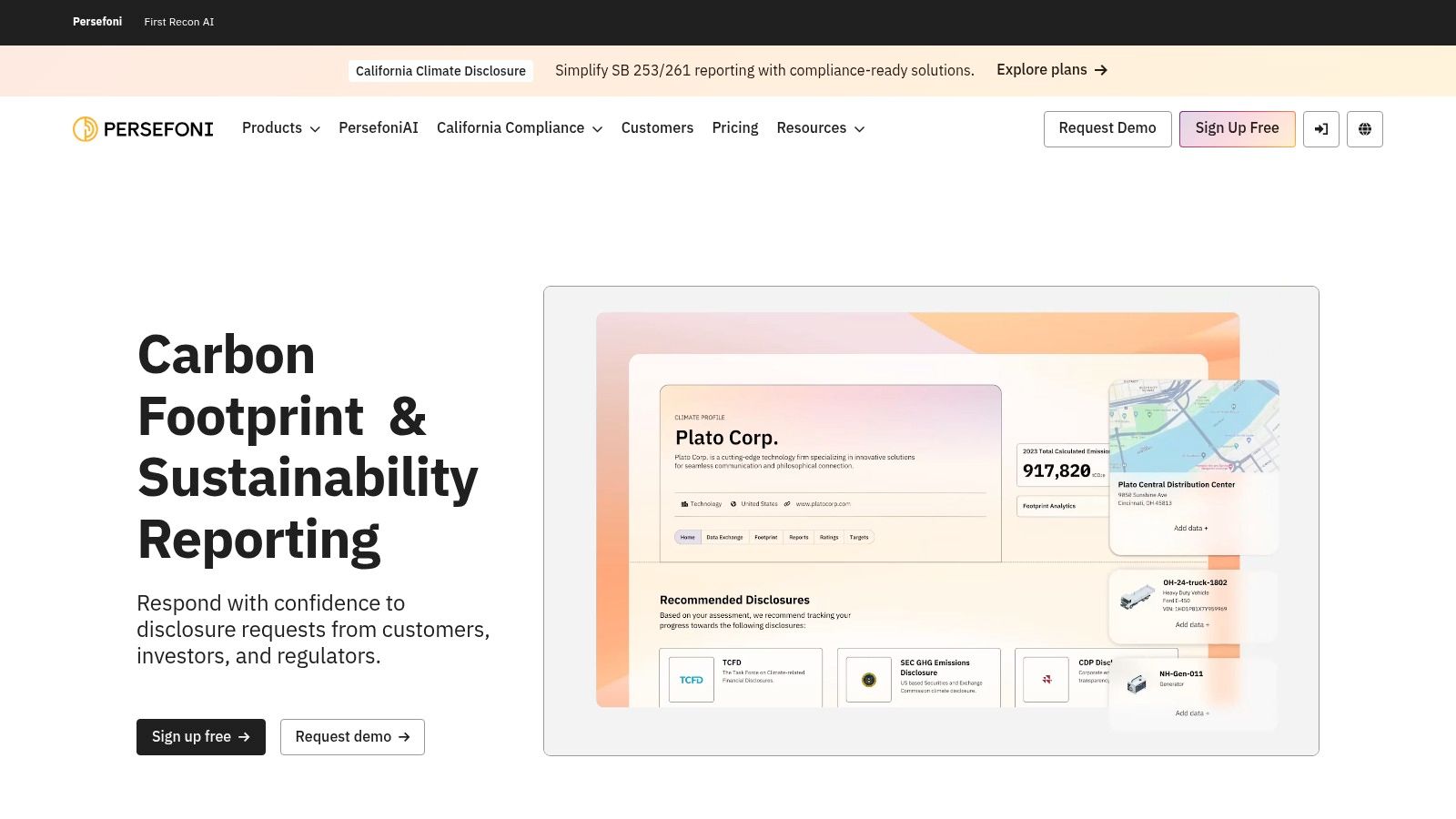Switch to the First Recon AI tab

coord(179,22)
